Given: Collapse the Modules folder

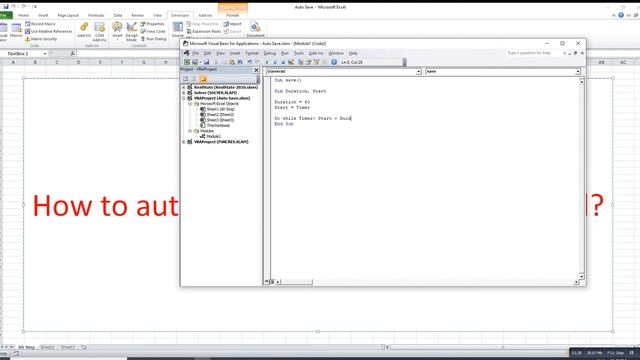Looking at the screenshot, I should click(x=190, y=131).
